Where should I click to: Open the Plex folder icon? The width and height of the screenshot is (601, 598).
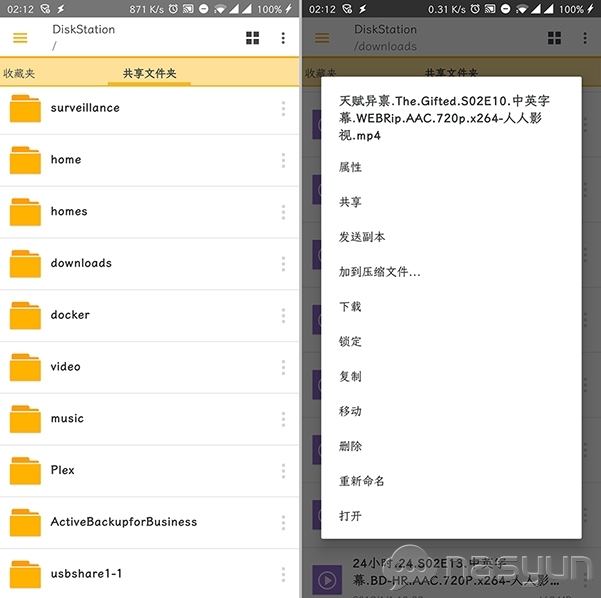click(x=25, y=470)
